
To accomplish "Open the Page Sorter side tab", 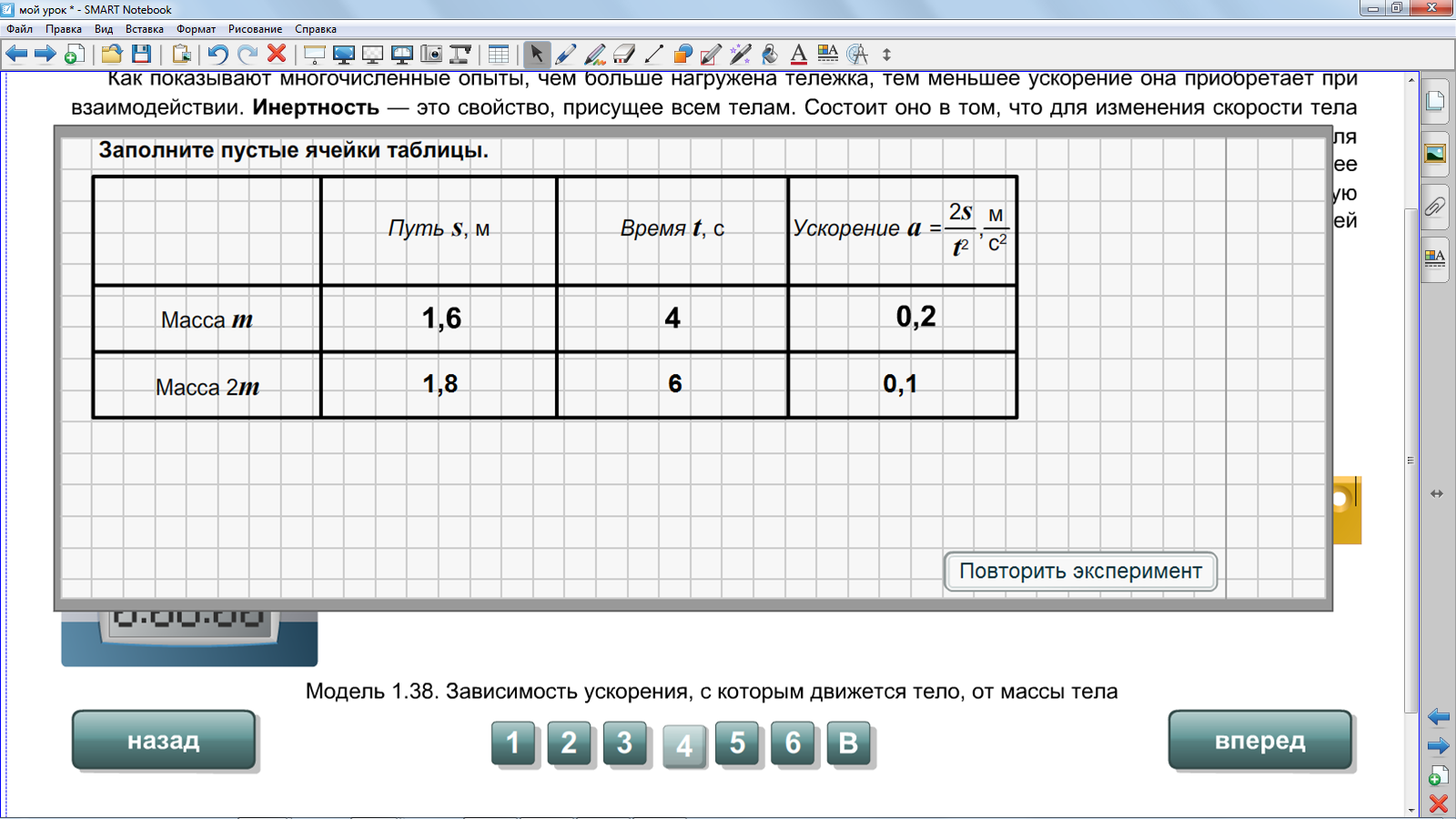I will click(x=1435, y=100).
